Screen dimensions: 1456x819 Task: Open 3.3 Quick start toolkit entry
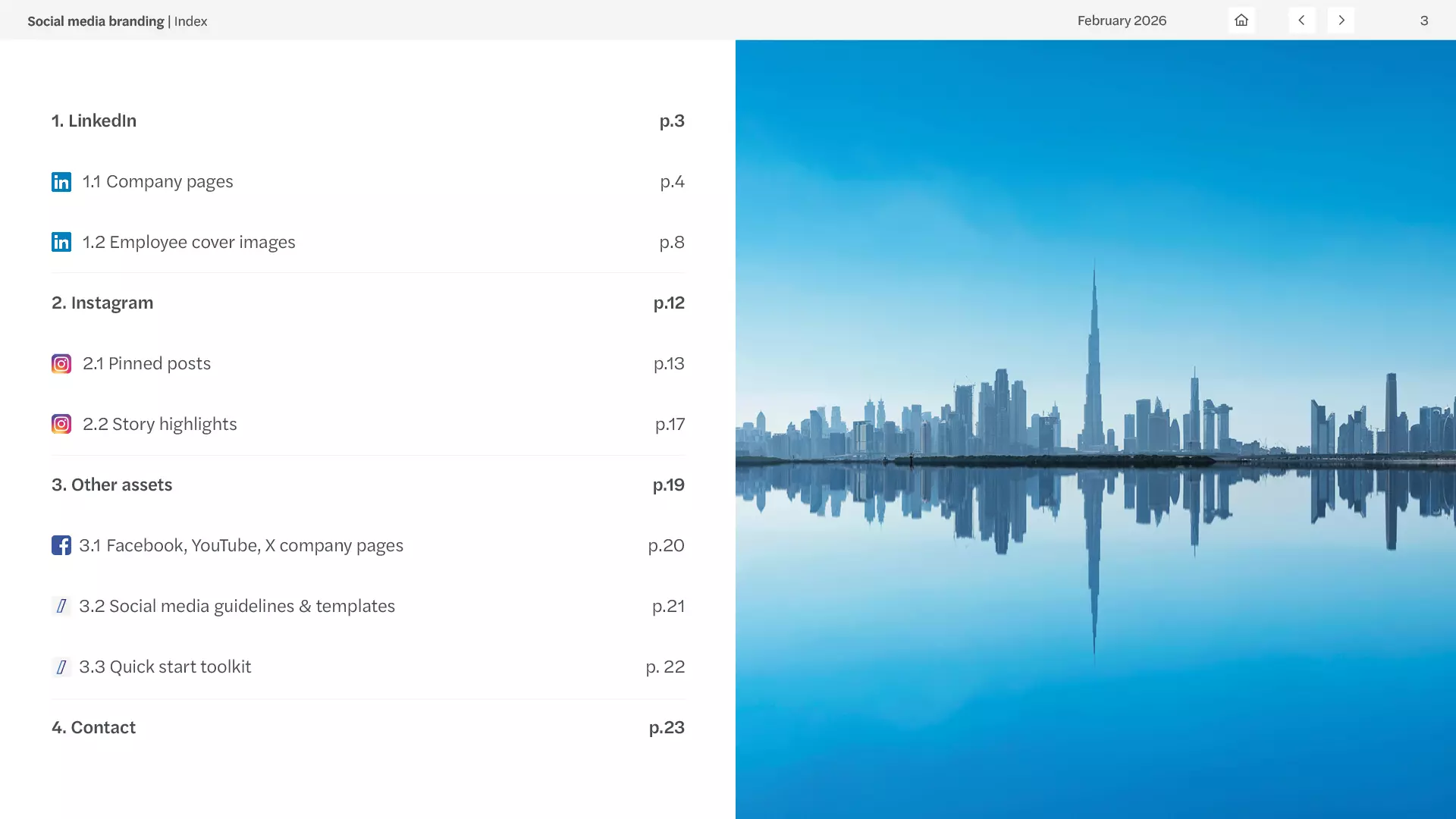[x=165, y=667]
